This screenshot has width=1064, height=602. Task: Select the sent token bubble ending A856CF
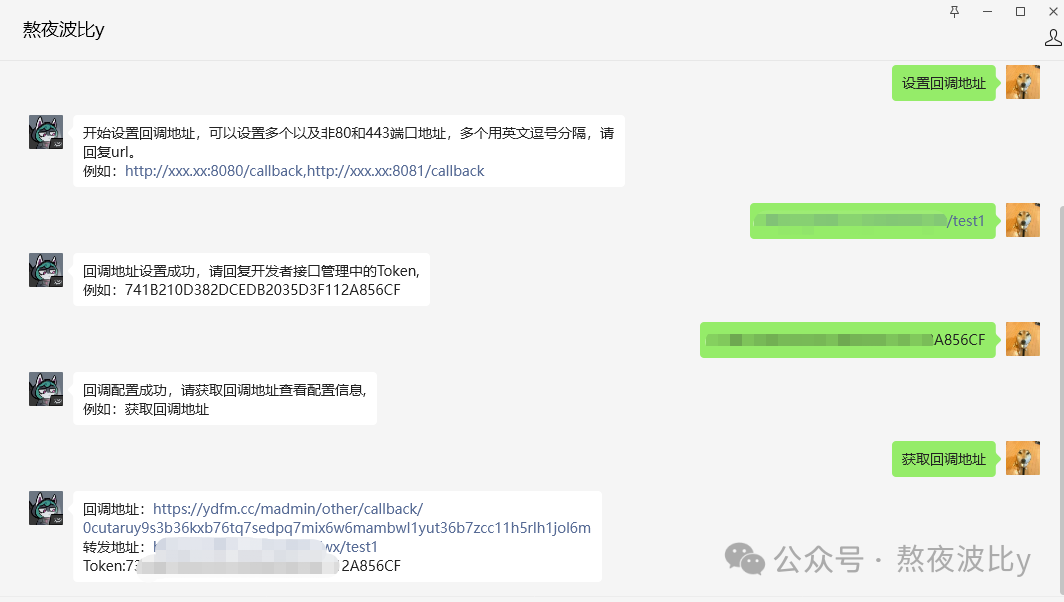(845, 340)
